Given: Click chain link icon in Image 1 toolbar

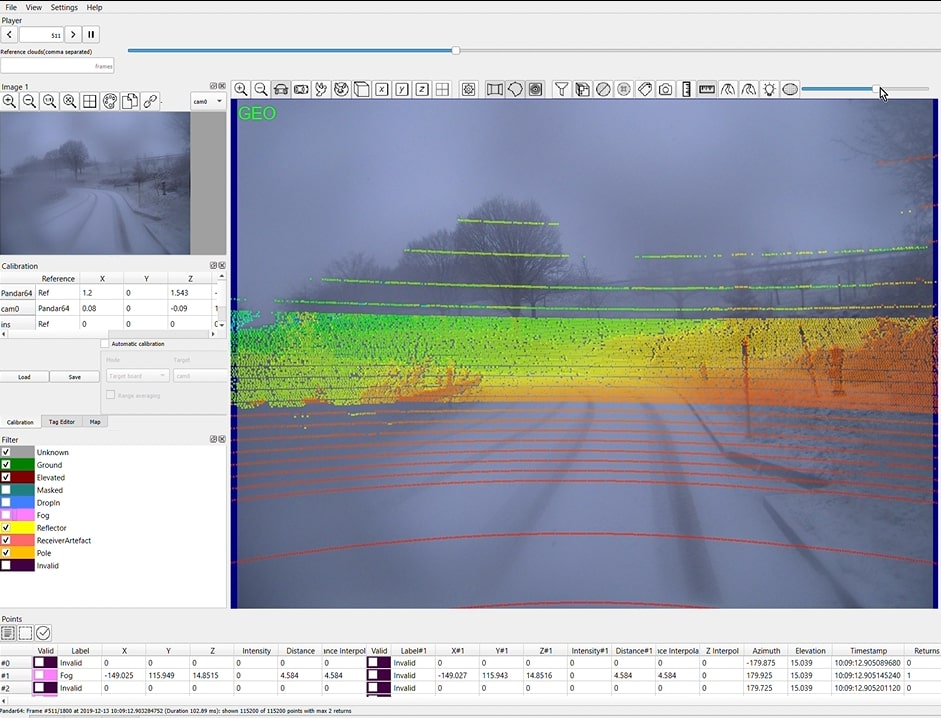Looking at the screenshot, I should pos(150,101).
